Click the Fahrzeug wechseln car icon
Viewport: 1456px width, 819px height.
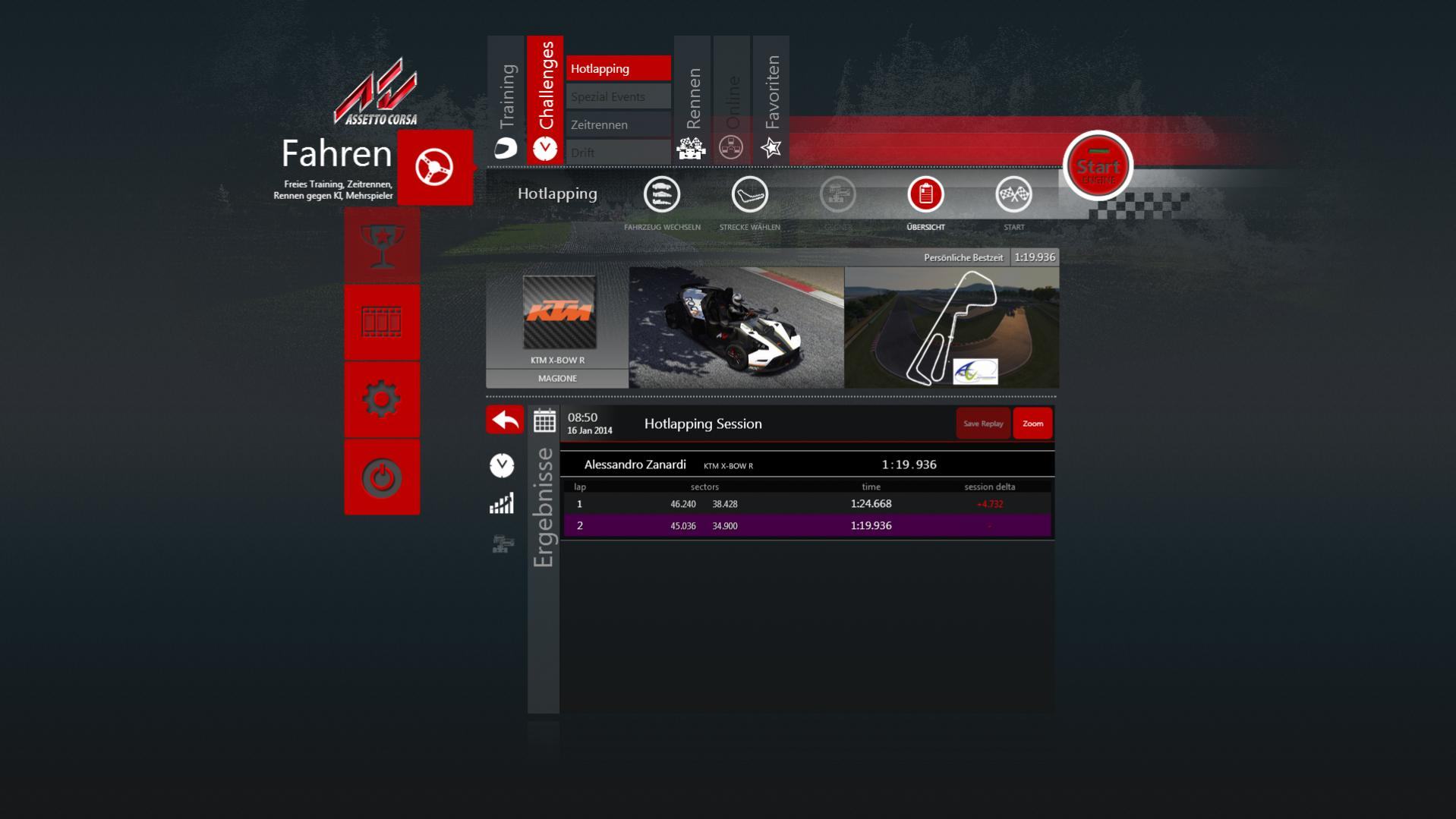[662, 194]
